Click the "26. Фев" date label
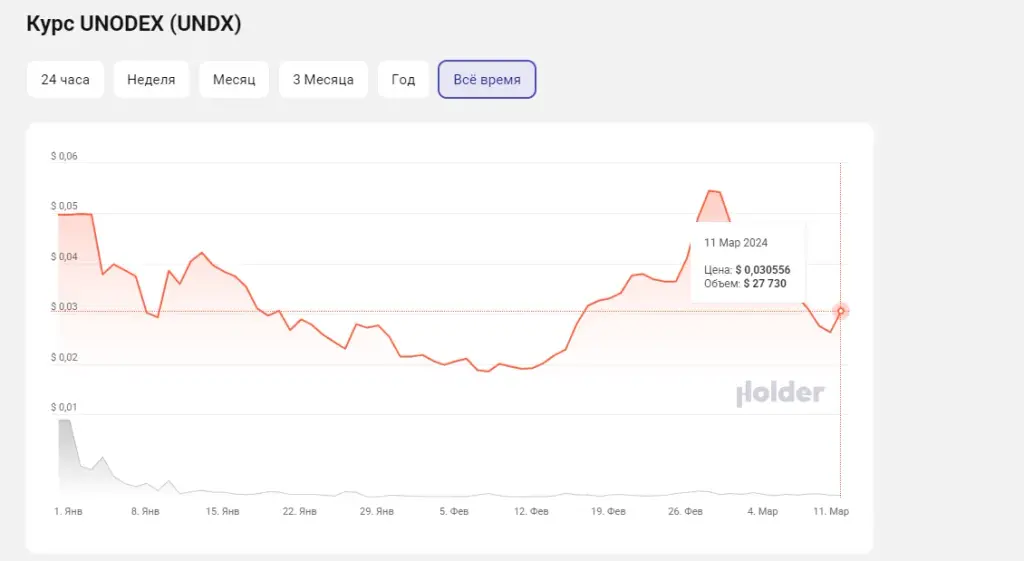Screen dimensions: 1024x561 point(685,511)
